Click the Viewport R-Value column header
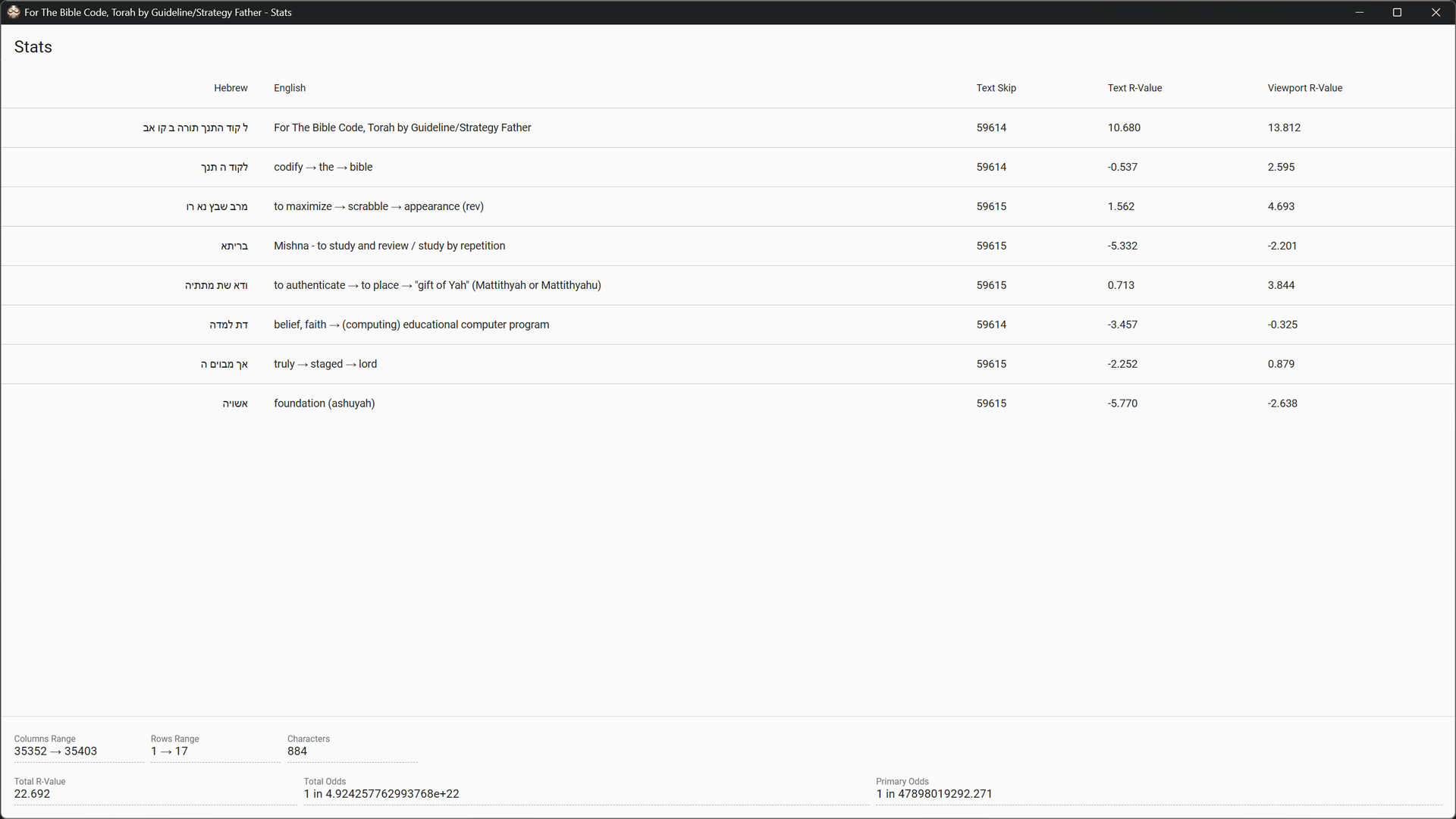 coord(1304,88)
